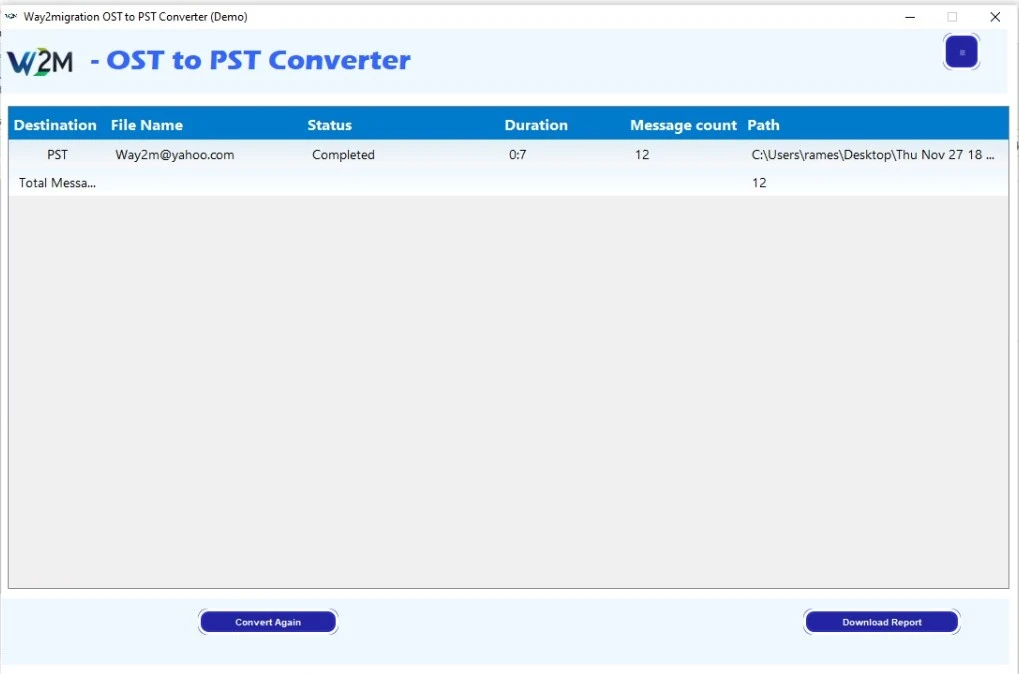Click the Path column header

(763, 125)
